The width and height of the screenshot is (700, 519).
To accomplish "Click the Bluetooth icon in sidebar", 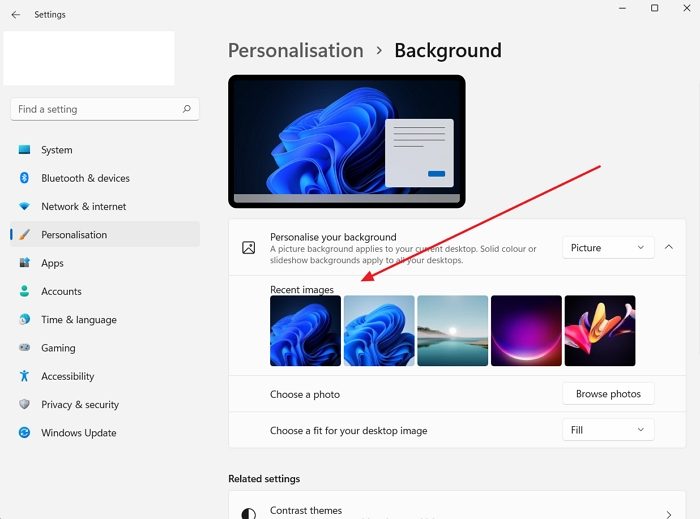I will click(25, 178).
